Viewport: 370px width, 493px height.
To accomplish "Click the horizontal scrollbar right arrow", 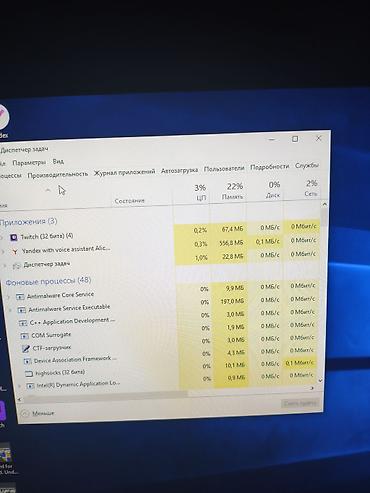I will [312, 388].
